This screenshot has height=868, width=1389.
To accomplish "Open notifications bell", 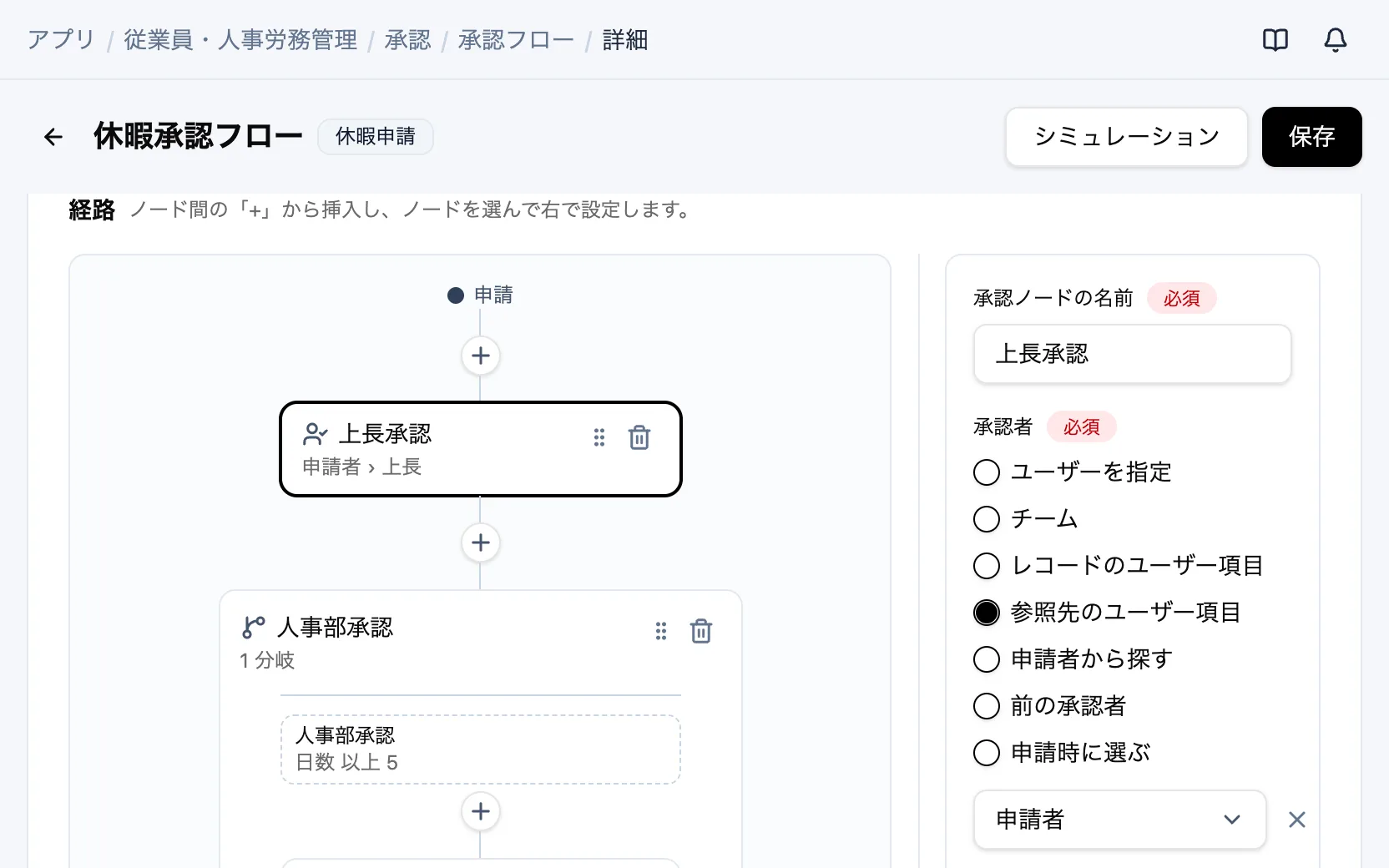I will coord(1336,39).
